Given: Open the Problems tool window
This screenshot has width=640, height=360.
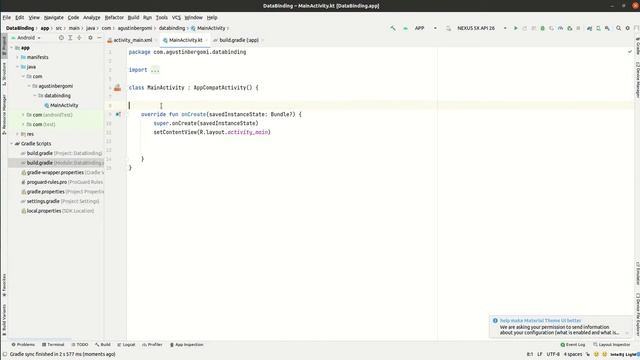Looking at the screenshot, I should [x=23, y=345].
